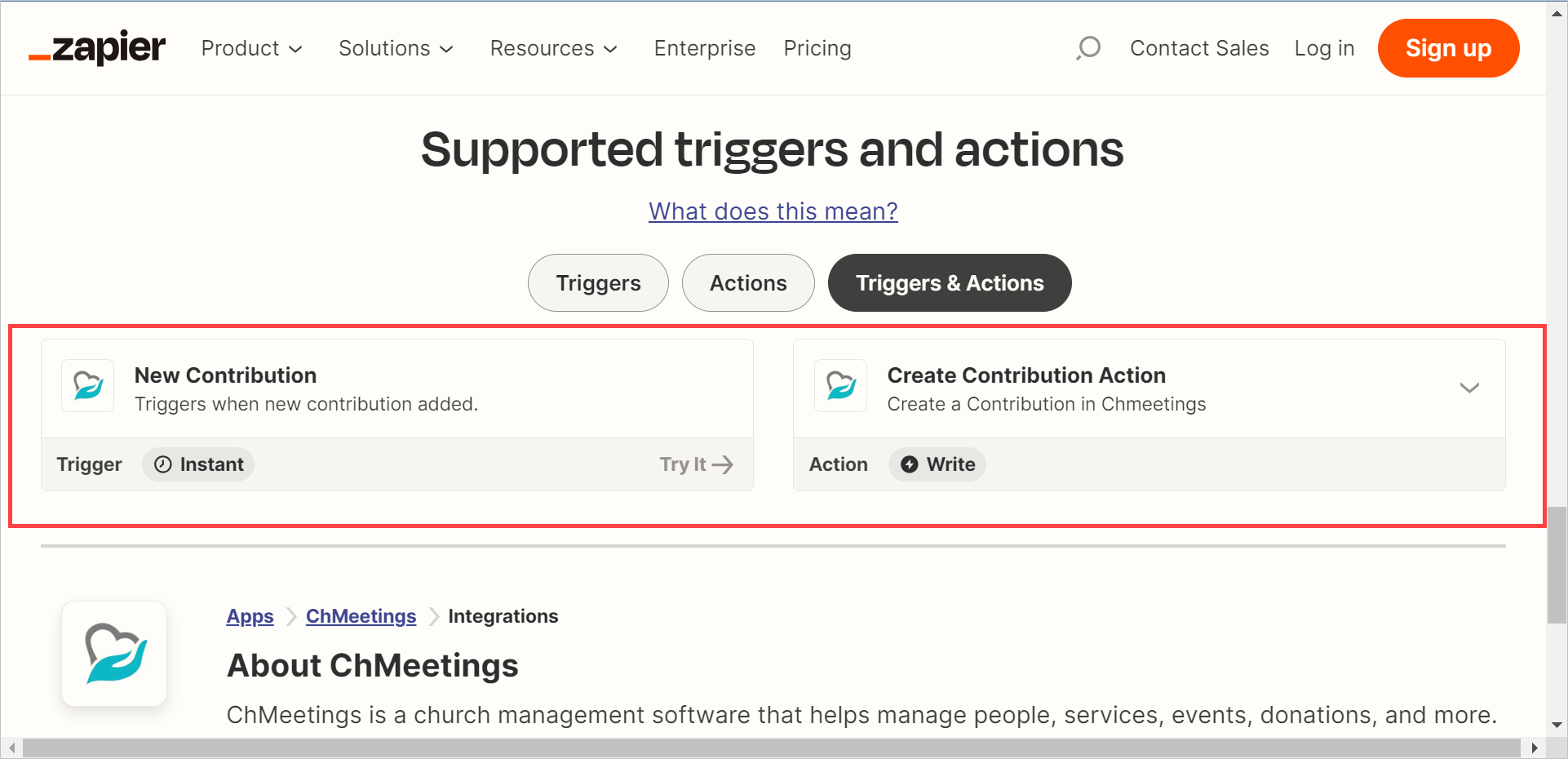Select the Actions filter tab
Image resolution: width=1568 pixels, height=759 pixels.
(x=748, y=282)
